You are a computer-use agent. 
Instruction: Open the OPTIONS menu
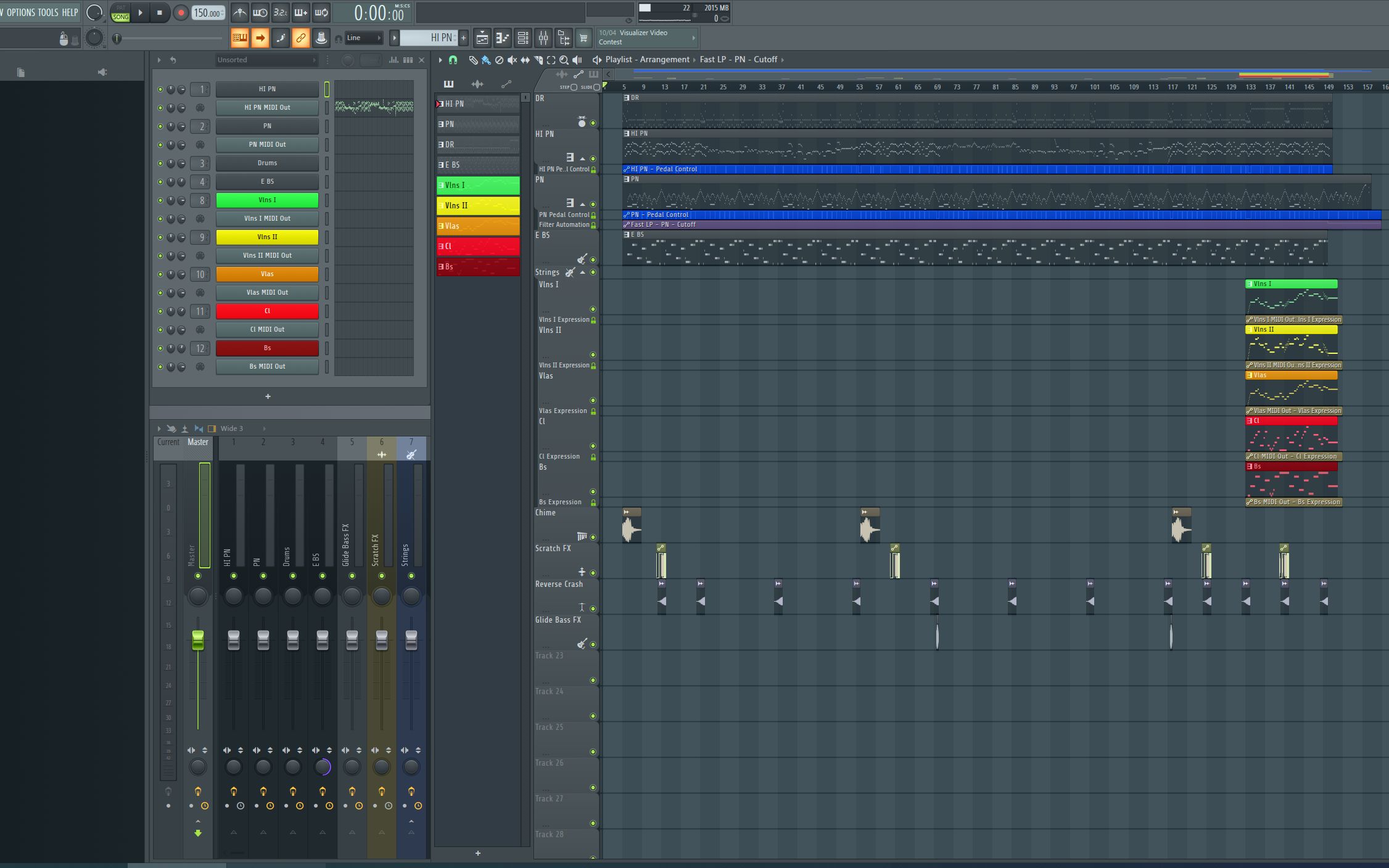click(20, 12)
